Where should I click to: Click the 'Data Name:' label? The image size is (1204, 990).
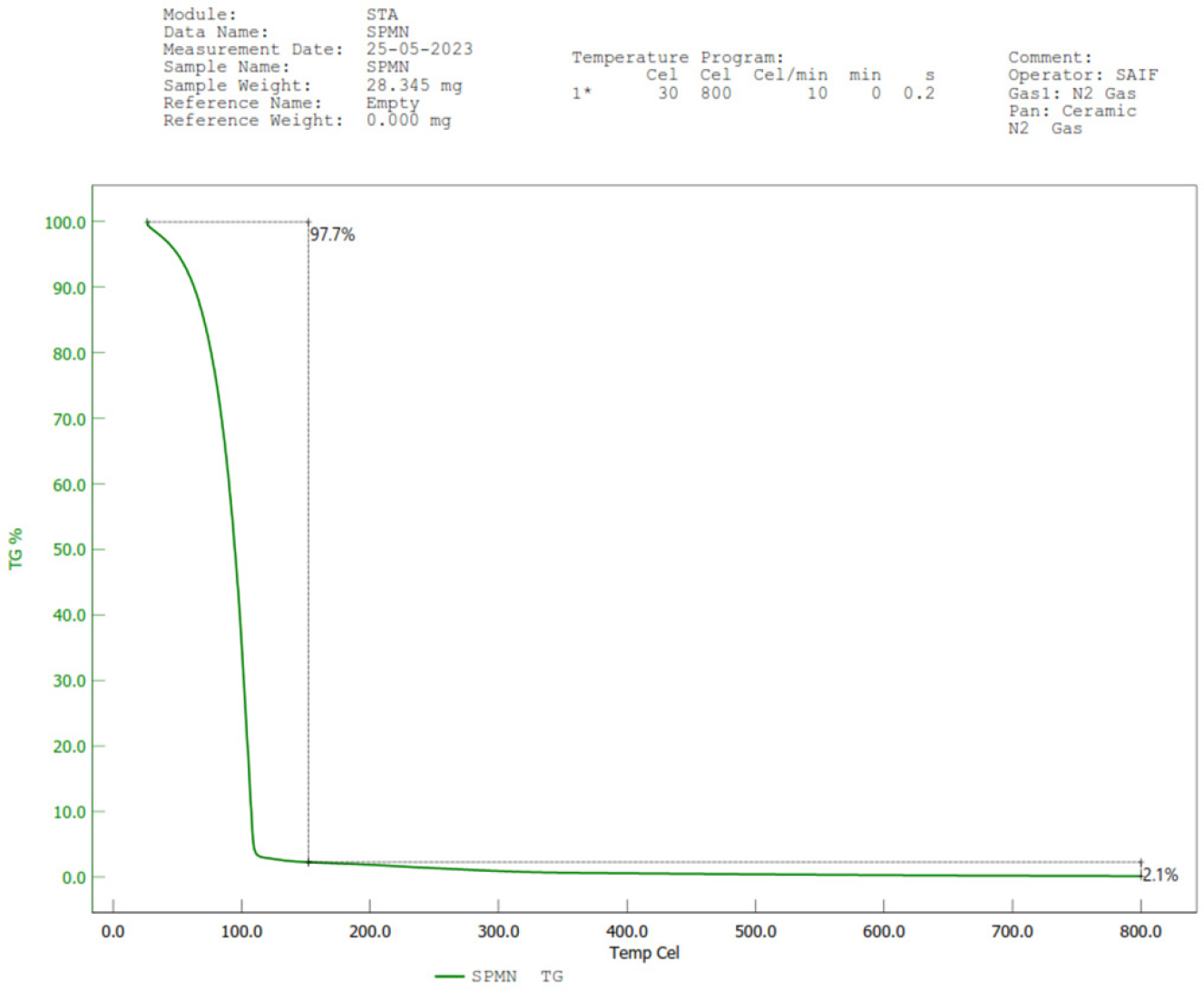[216, 32]
